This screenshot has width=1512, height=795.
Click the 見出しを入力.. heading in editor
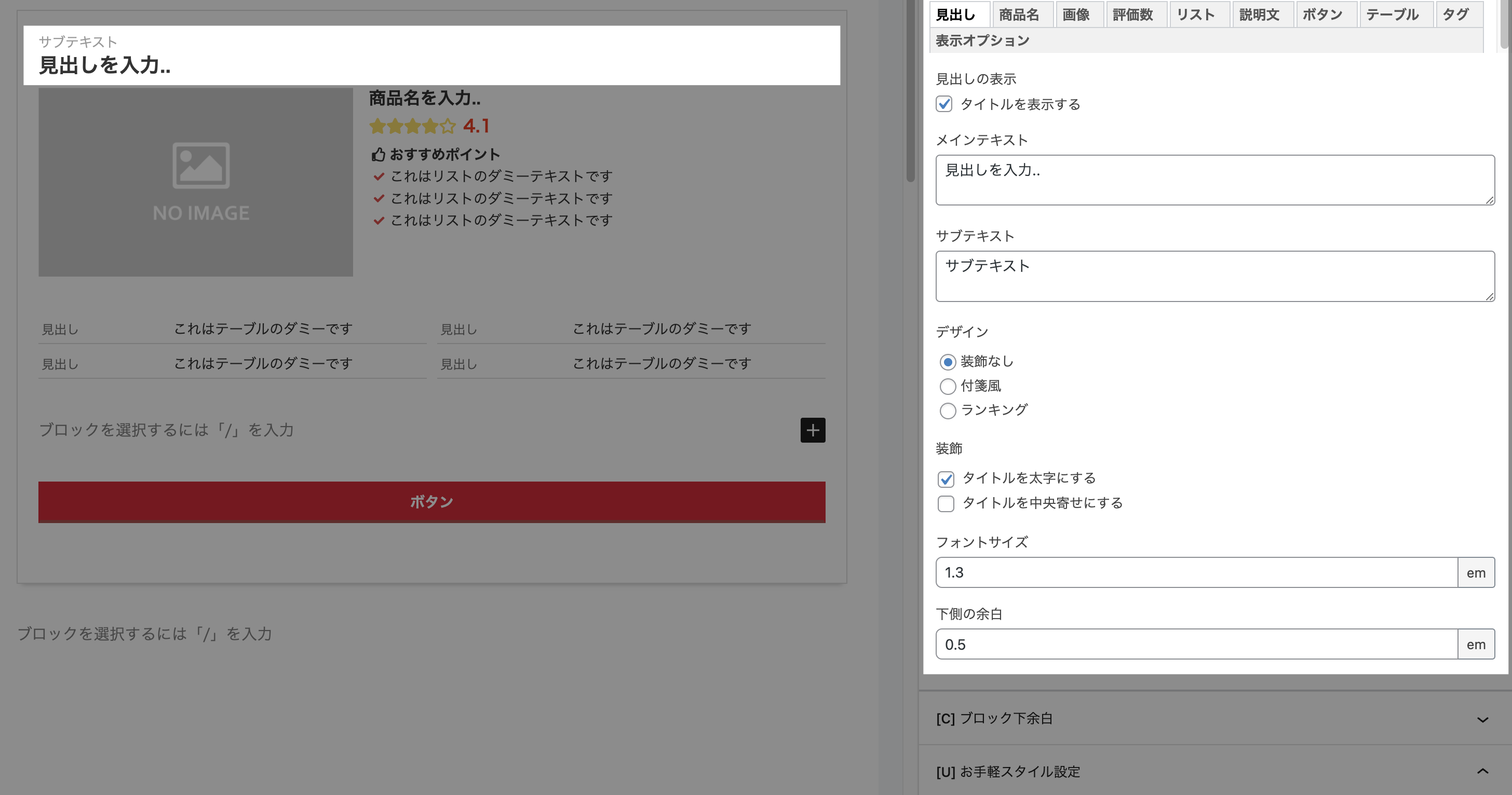(x=105, y=65)
